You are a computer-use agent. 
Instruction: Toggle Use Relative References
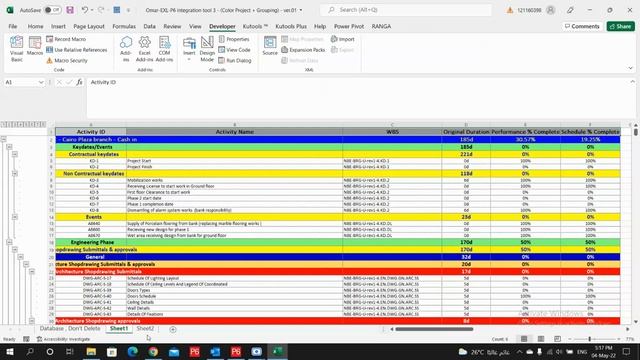click(77, 50)
